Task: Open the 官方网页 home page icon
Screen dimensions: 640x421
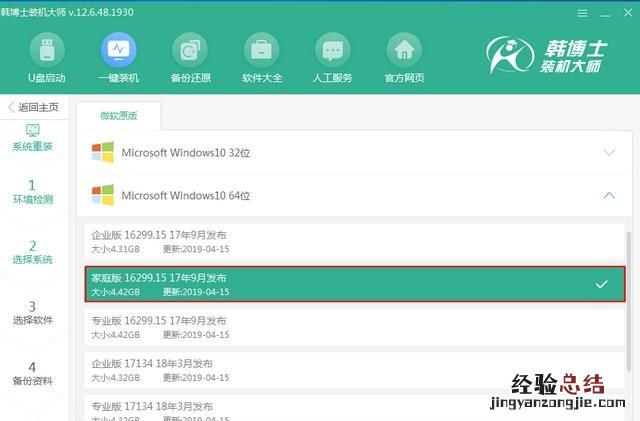Action: point(404,50)
